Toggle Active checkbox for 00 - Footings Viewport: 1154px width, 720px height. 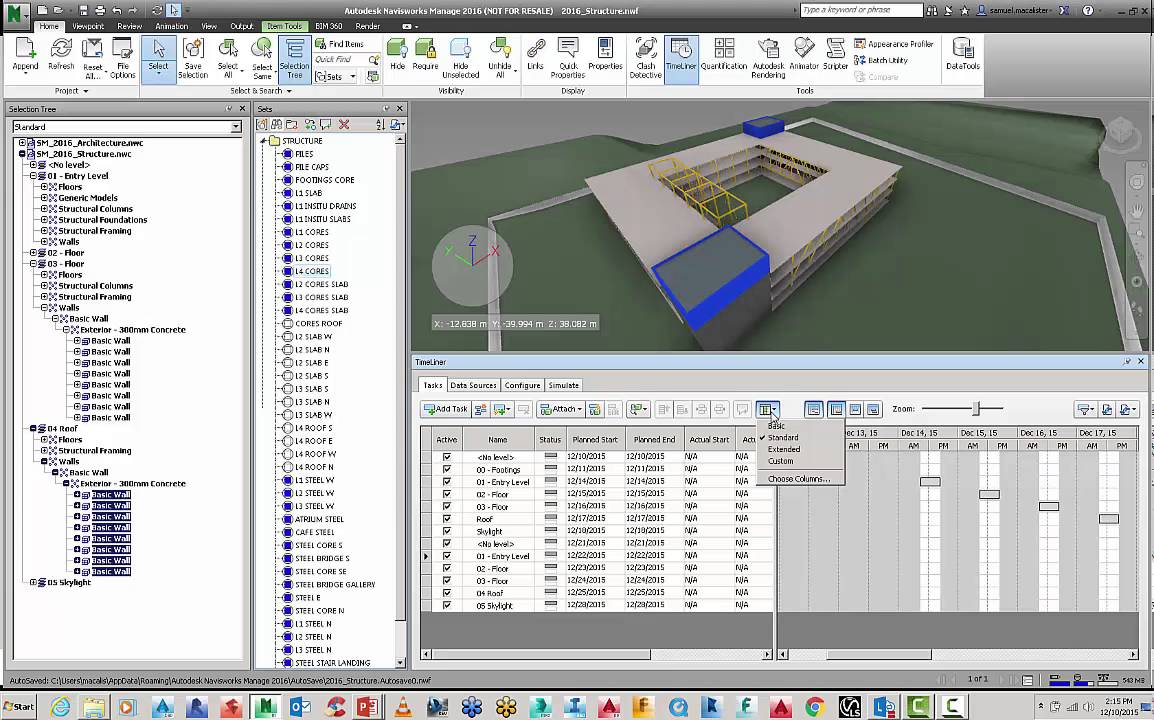tap(447, 469)
